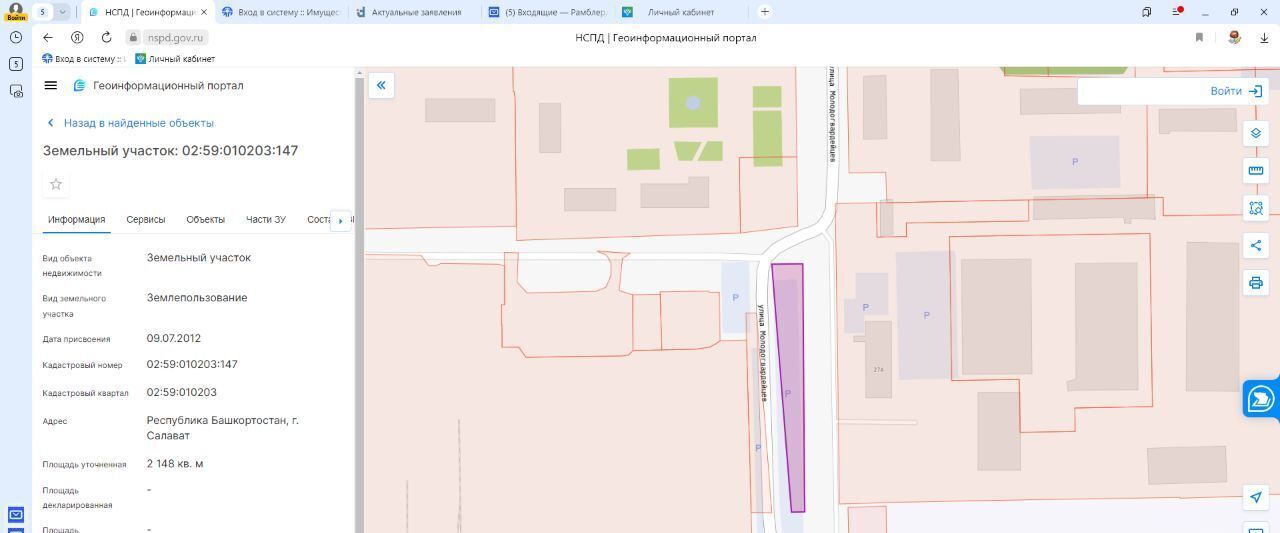Collapse the side panel with double-chevron button
Viewport: 1280px width, 533px height.
(381, 85)
